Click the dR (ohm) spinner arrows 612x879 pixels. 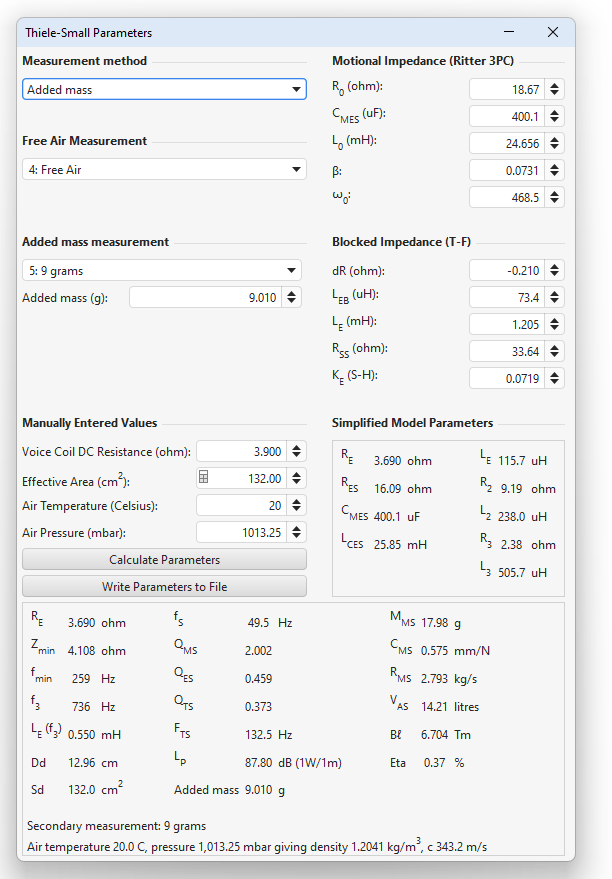click(554, 271)
